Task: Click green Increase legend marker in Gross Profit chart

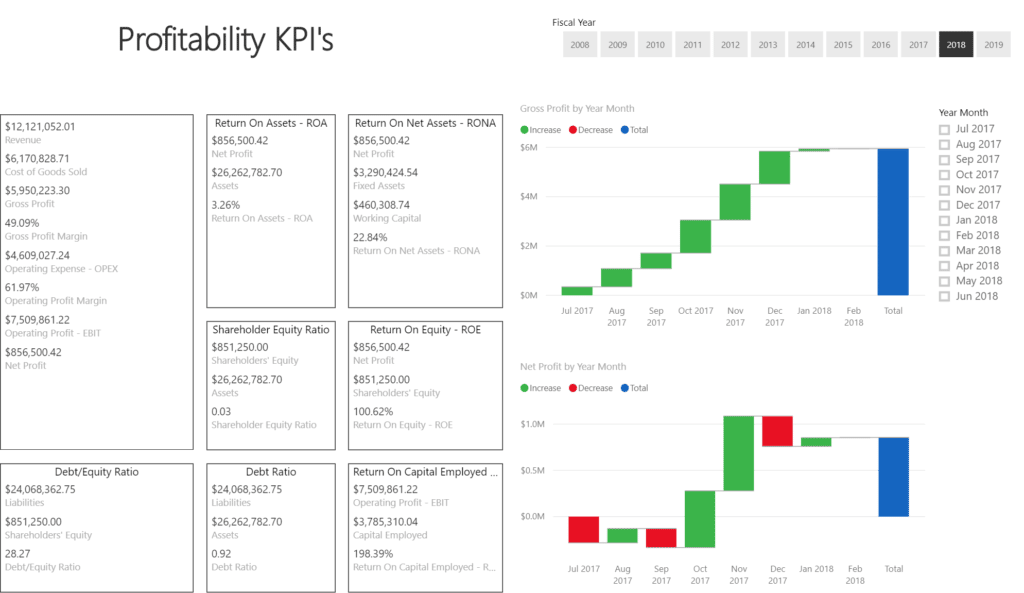Action: [525, 130]
